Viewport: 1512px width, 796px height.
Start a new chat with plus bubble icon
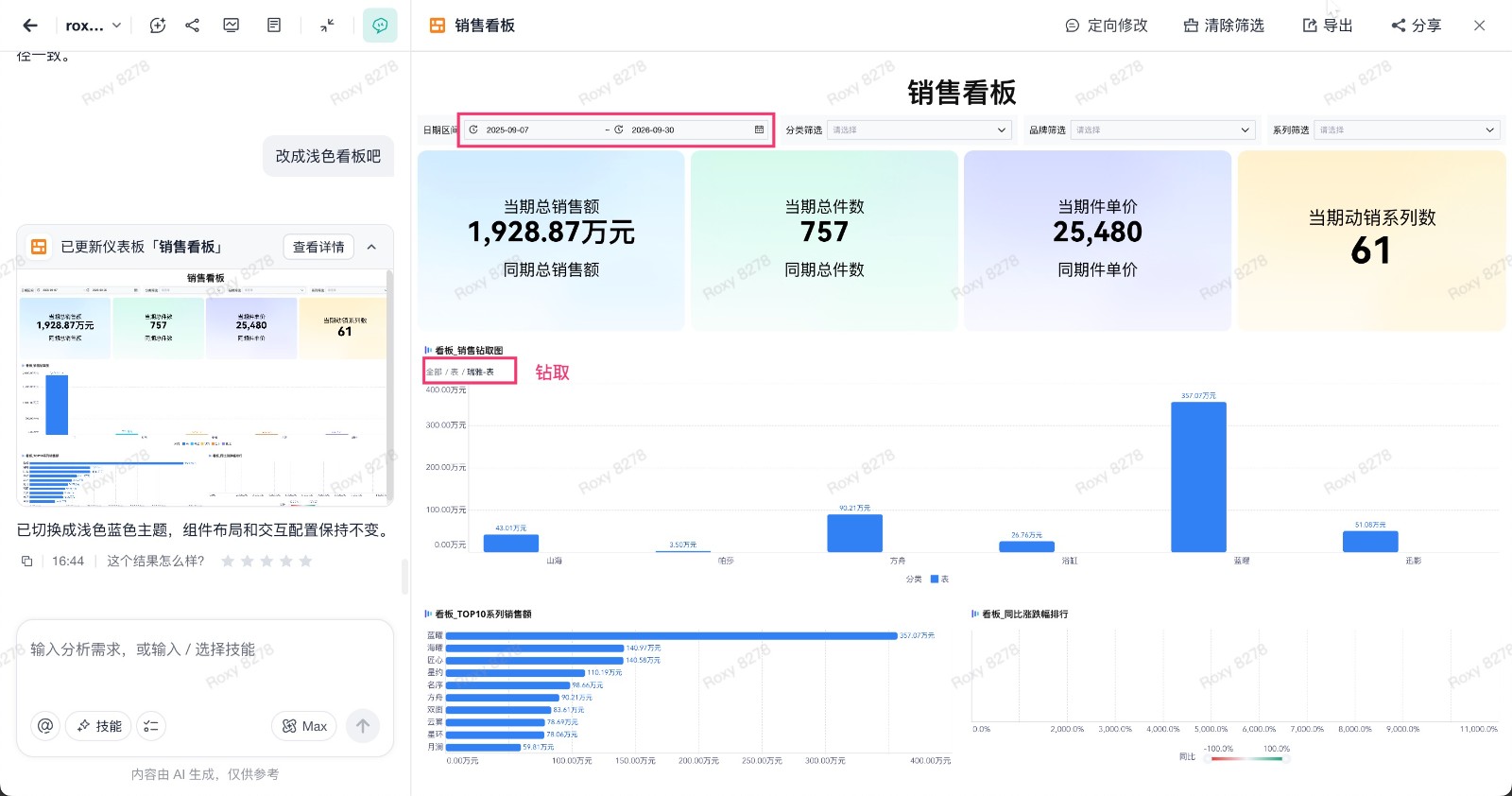pos(158,26)
